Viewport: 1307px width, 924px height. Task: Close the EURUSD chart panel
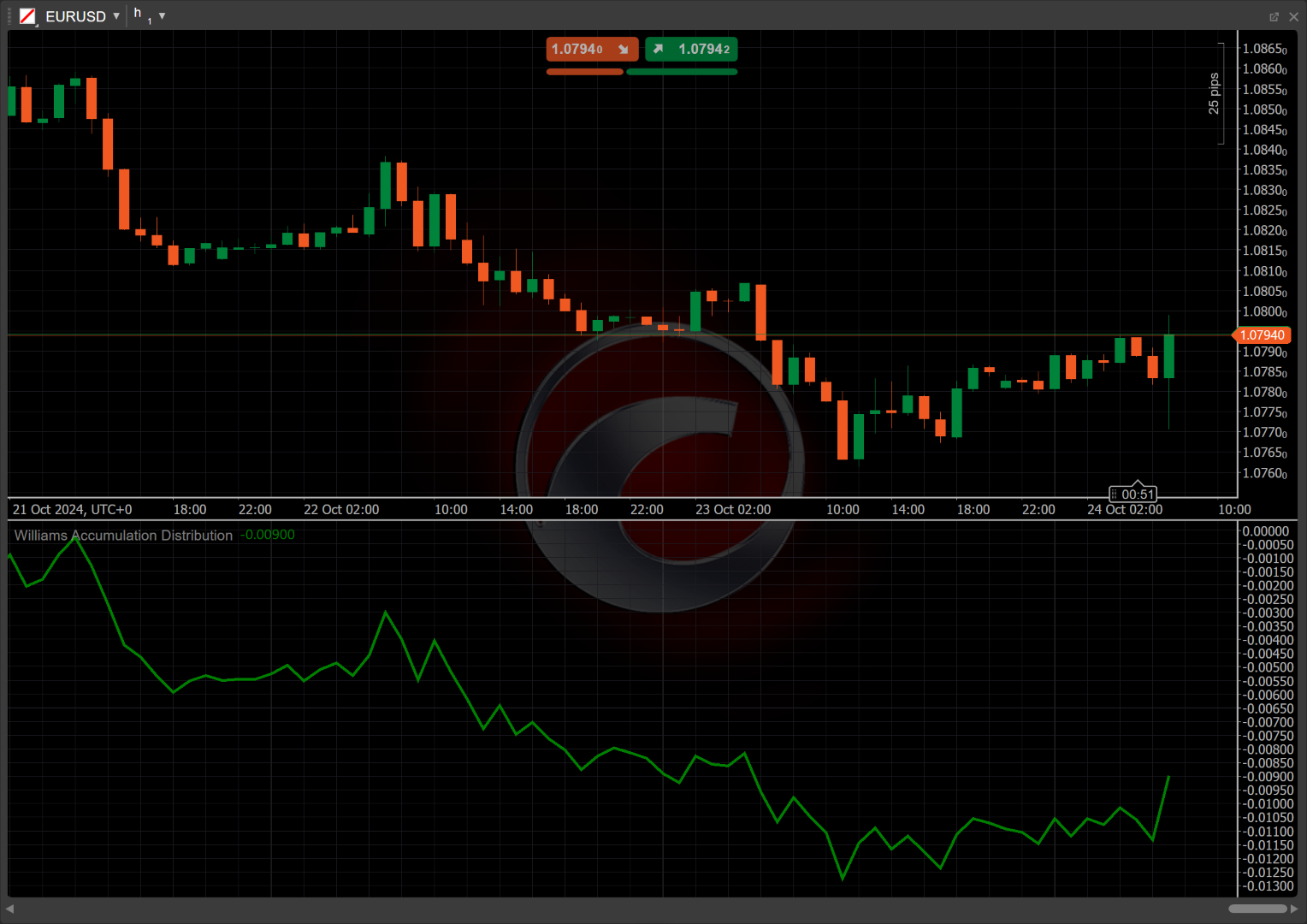[x=1293, y=17]
